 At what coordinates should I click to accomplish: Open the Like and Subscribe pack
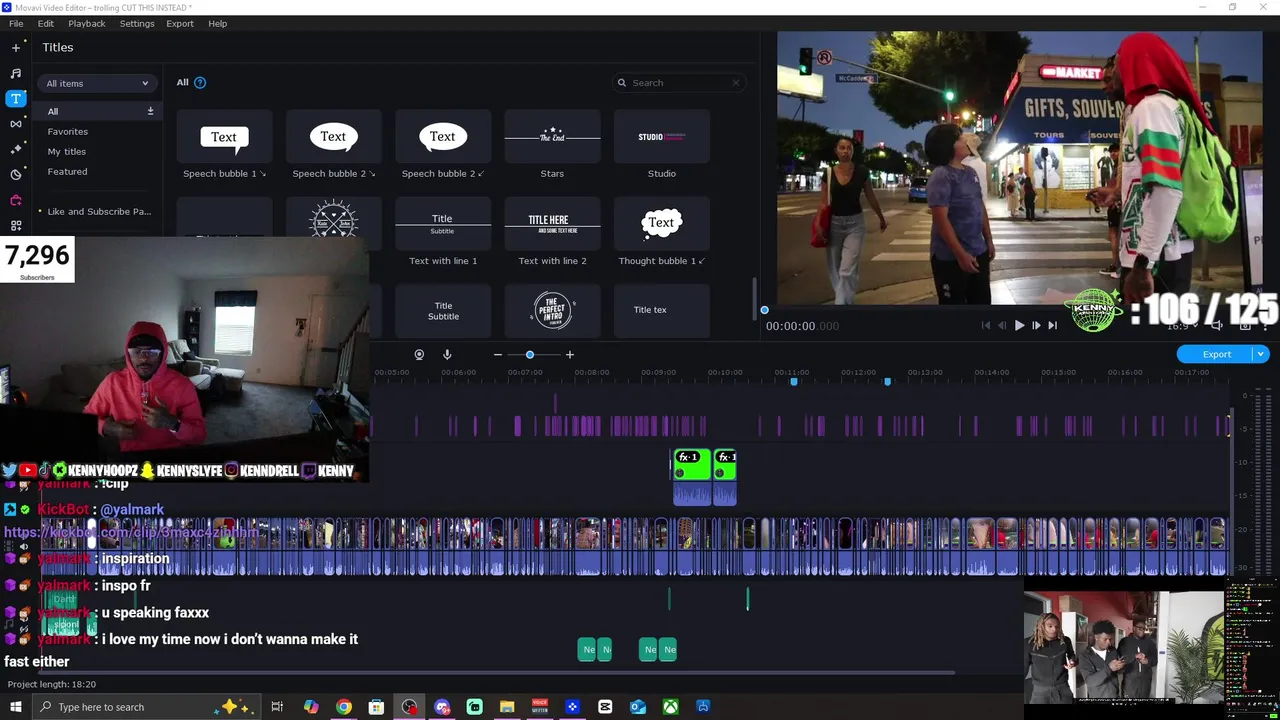click(99, 211)
